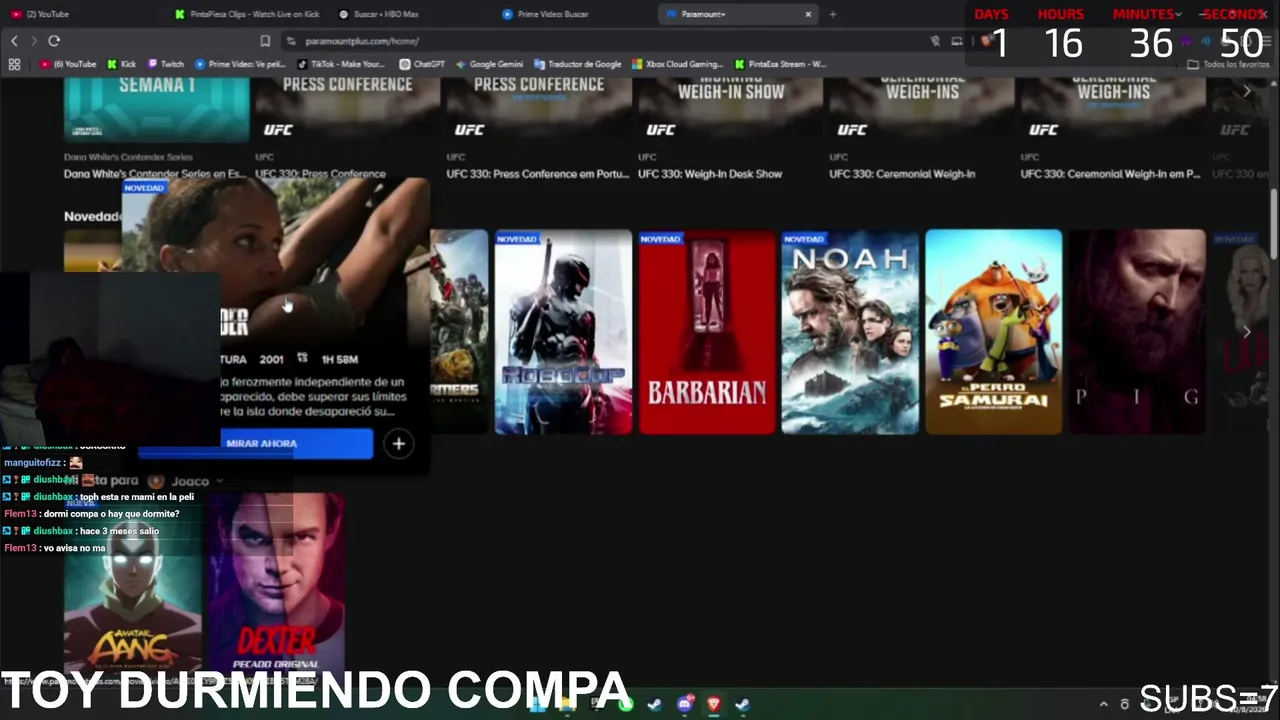Open the Xbox Cloud Gaming bookmark
This screenshot has width=1280, height=720.
[x=677, y=64]
